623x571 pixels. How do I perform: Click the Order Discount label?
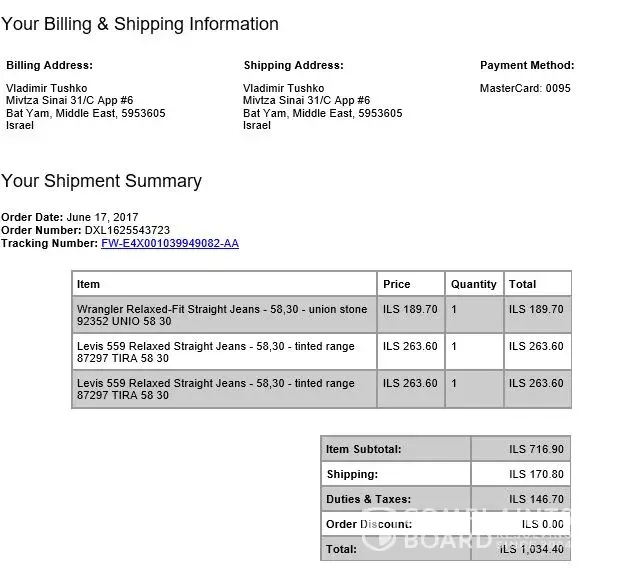(x=368, y=524)
